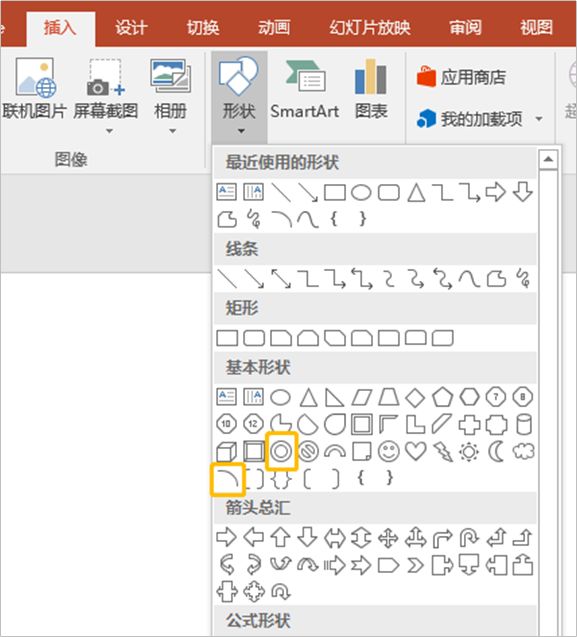The height and width of the screenshot is (637, 577).
Task: Select the triangle in recently used shapes
Action: pos(416,193)
